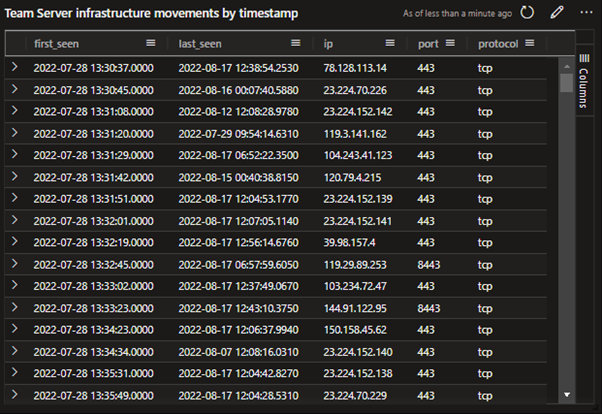The height and width of the screenshot is (414, 602).
Task: Expand row with IP 104.243.41.123
Action: pyautogui.click(x=15, y=154)
